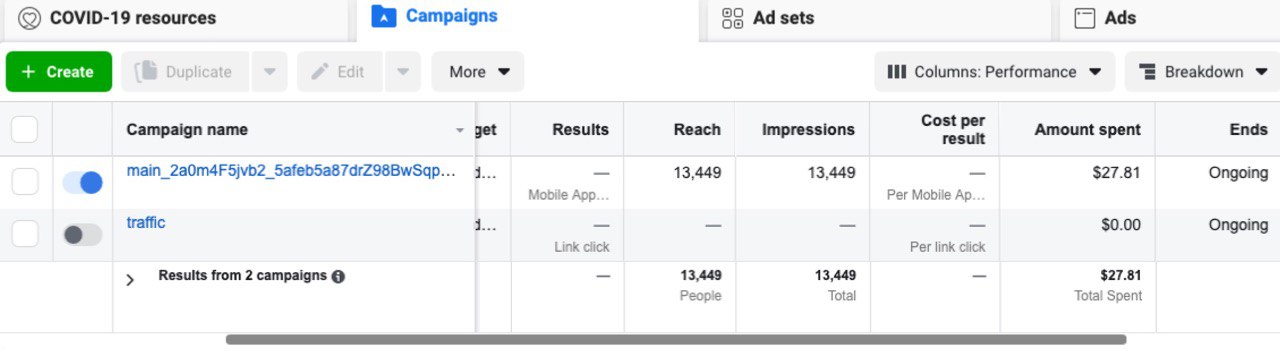Open the traffic campaign link
This screenshot has width=1280, height=363.
pos(146,223)
